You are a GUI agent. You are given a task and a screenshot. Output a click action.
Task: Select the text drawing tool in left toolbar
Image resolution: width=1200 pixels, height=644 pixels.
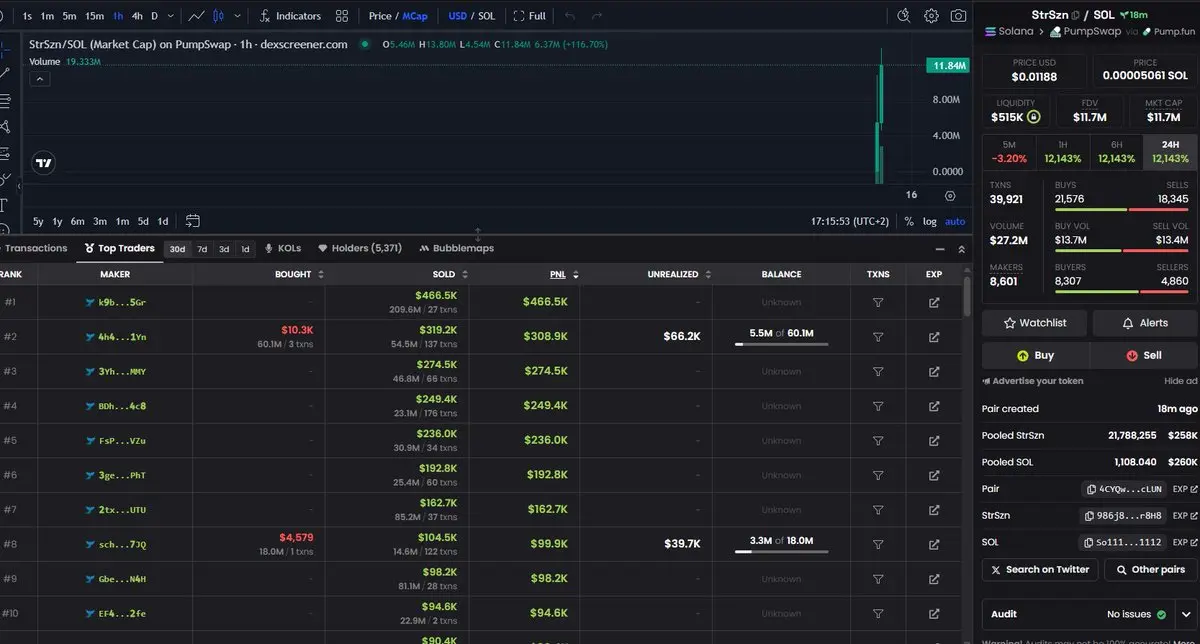coord(4,205)
